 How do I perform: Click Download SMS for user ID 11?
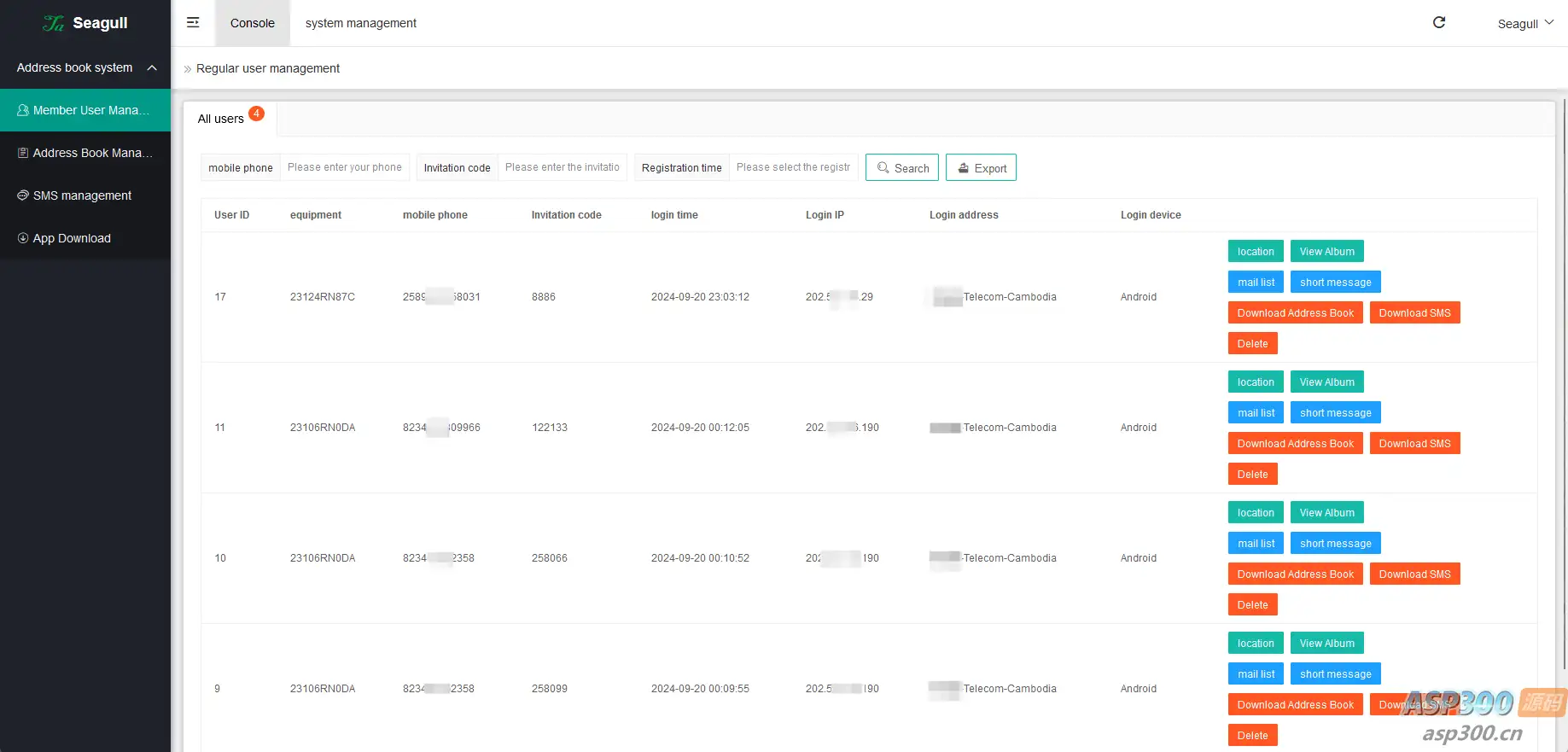tap(1415, 444)
